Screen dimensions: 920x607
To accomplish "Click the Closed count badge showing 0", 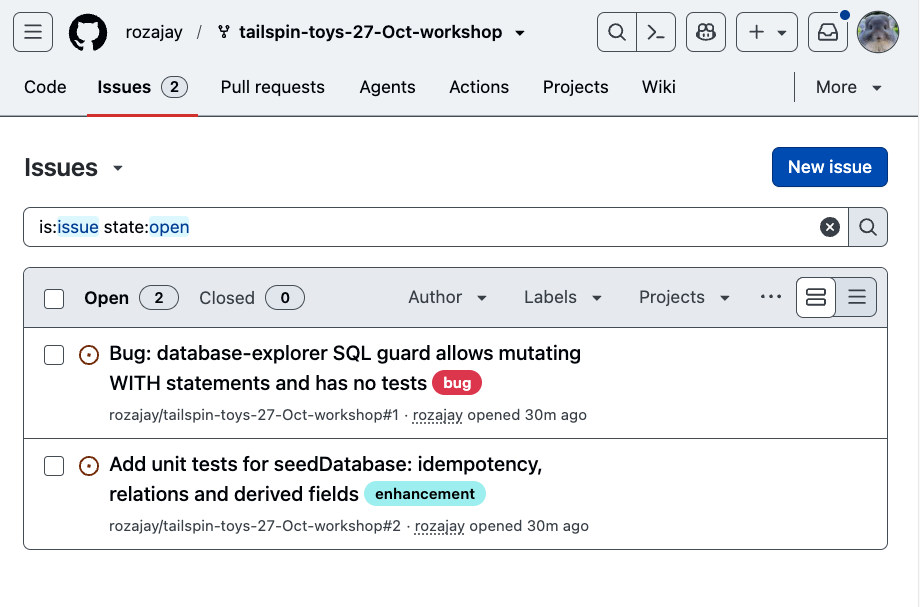I will point(285,298).
